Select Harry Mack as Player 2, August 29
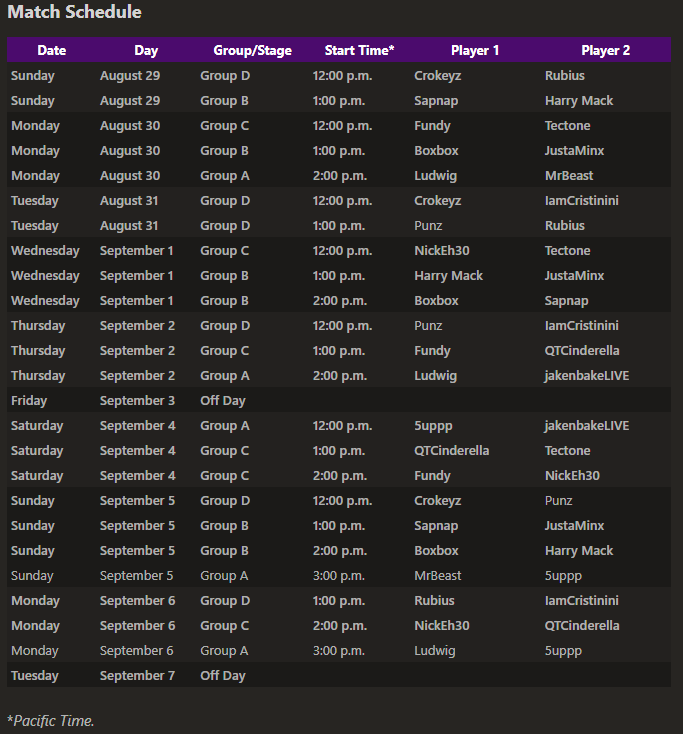This screenshot has height=734, width=683. point(579,101)
